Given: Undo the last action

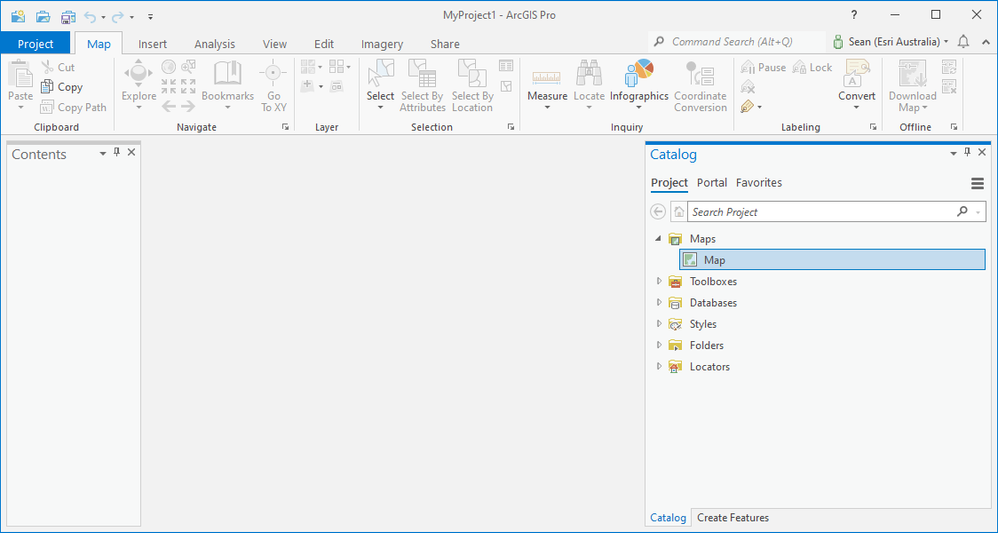Looking at the screenshot, I should (90, 16).
